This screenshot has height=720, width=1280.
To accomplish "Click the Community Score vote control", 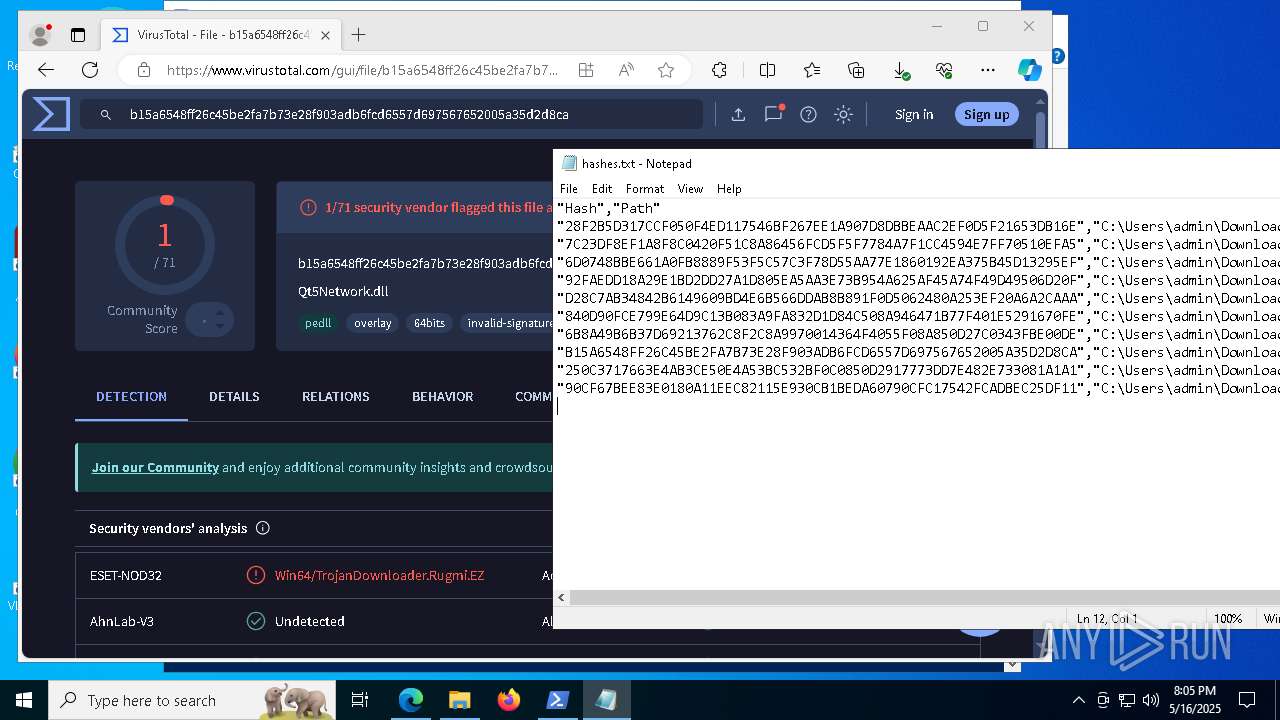I will pos(210,320).
